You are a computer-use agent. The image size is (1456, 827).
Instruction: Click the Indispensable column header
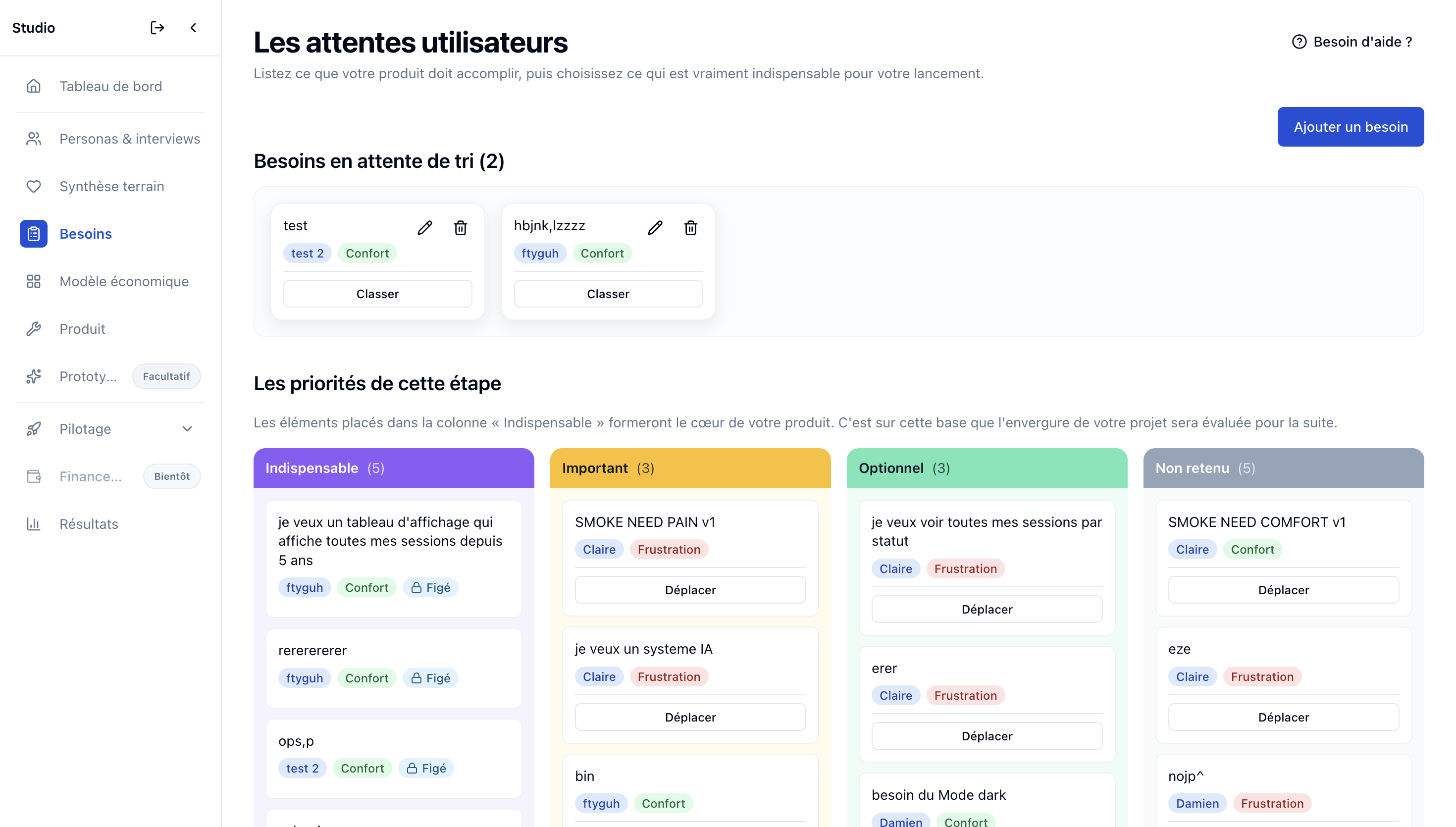(394, 468)
